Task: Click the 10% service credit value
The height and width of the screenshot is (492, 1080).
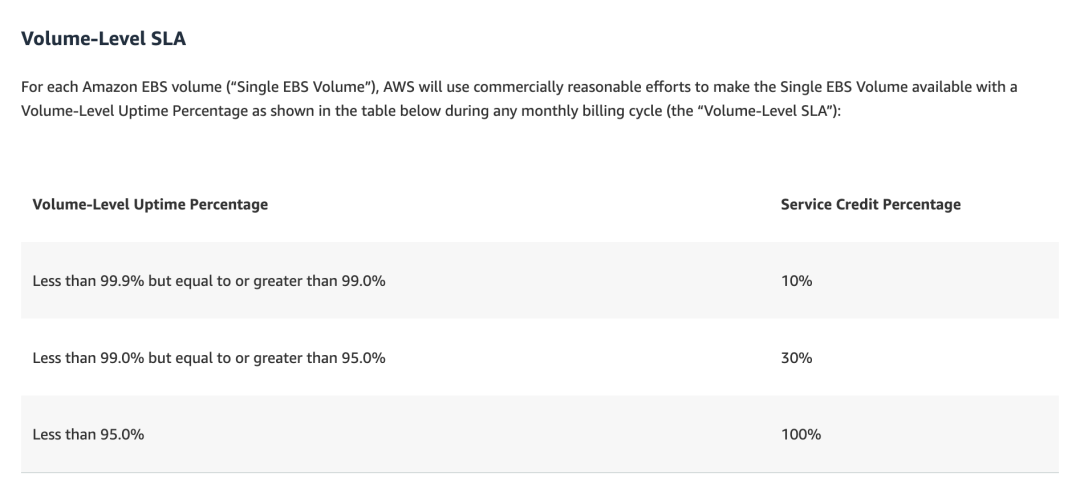Action: coord(796,281)
